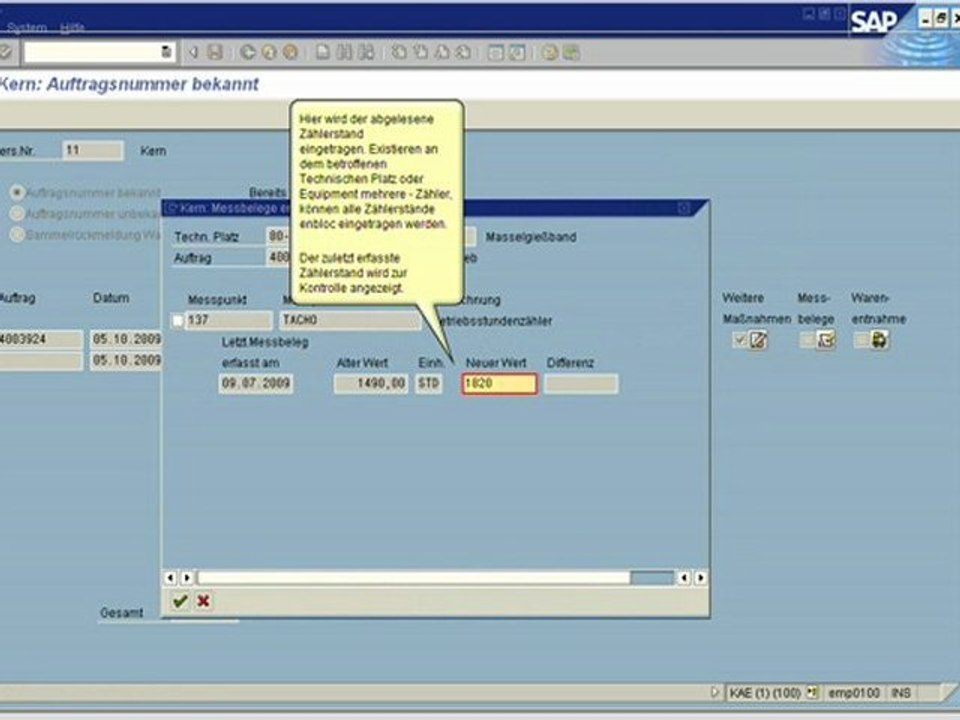Viewport: 960px width, 720px height.
Task: Jump to last page with the toolbar icon
Action: pyautogui.click(x=463, y=53)
